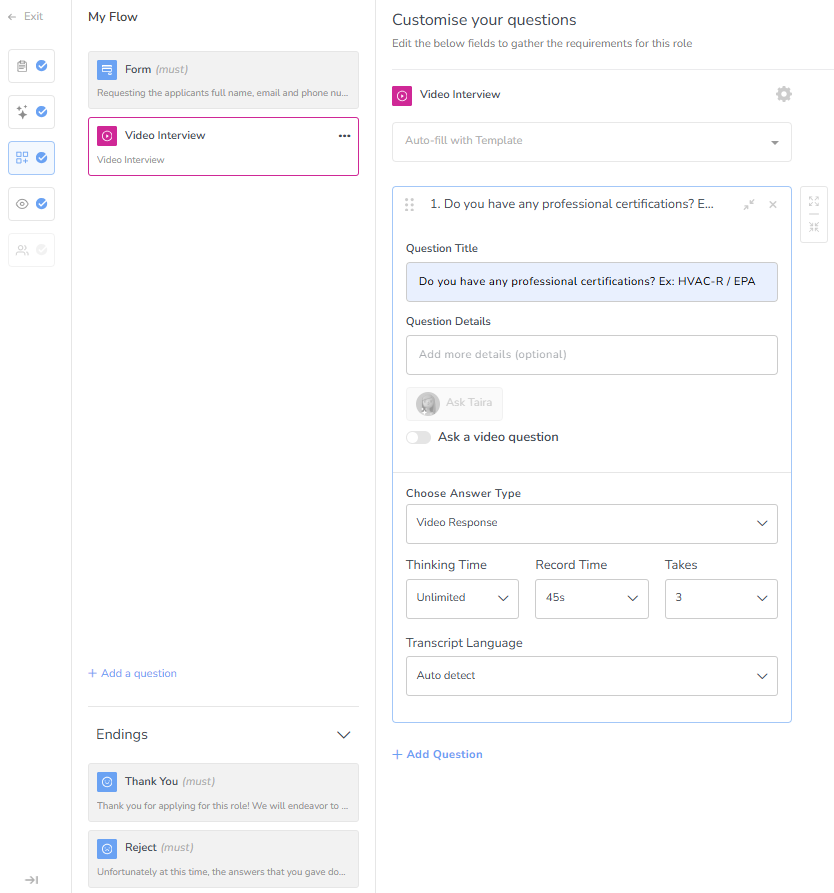Open Auto-fill with Template dropdown

(591, 141)
